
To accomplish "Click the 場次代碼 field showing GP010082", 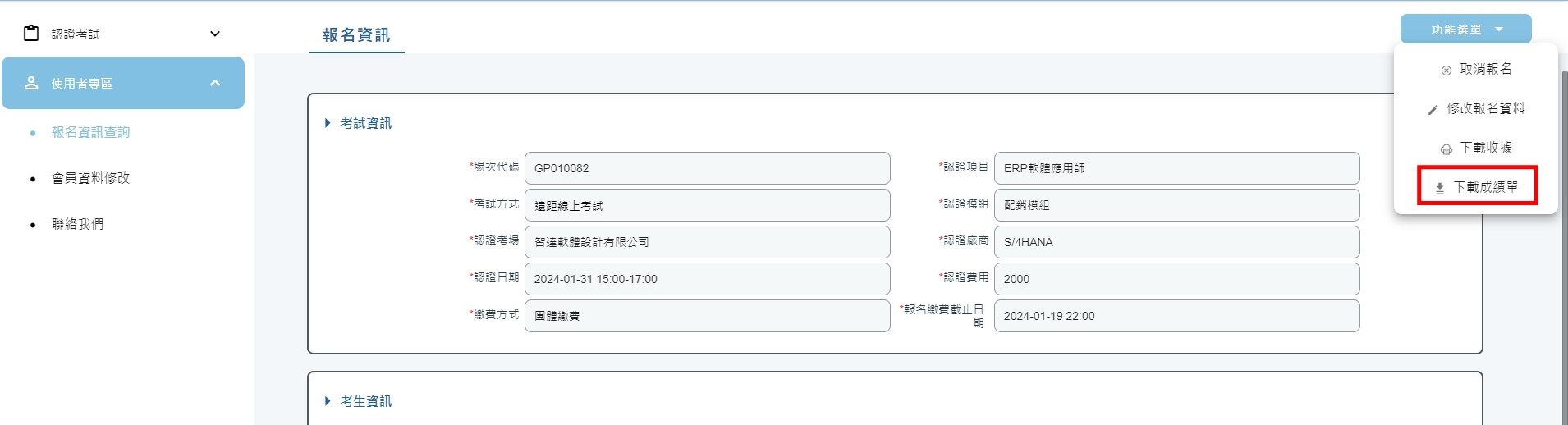I will [707, 168].
